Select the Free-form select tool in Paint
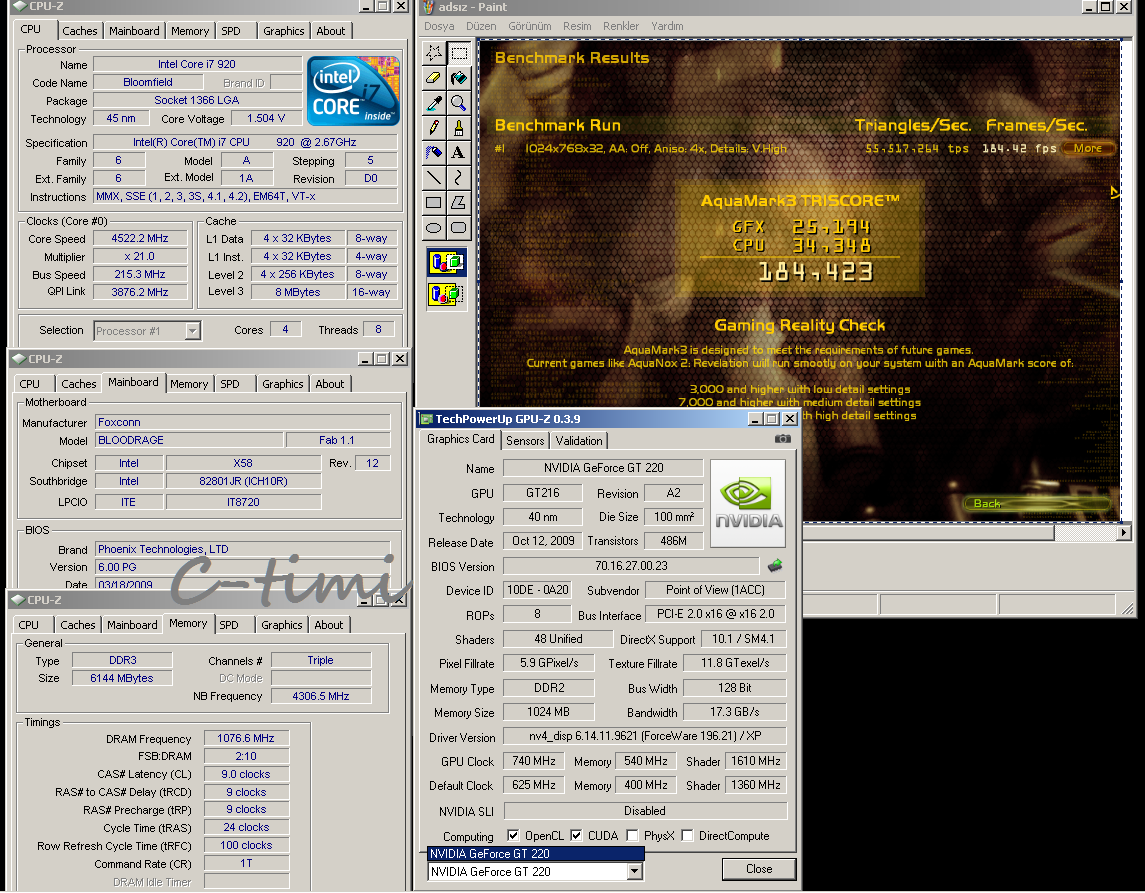The width and height of the screenshot is (1145, 893). pyautogui.click(x=434, y=53)
